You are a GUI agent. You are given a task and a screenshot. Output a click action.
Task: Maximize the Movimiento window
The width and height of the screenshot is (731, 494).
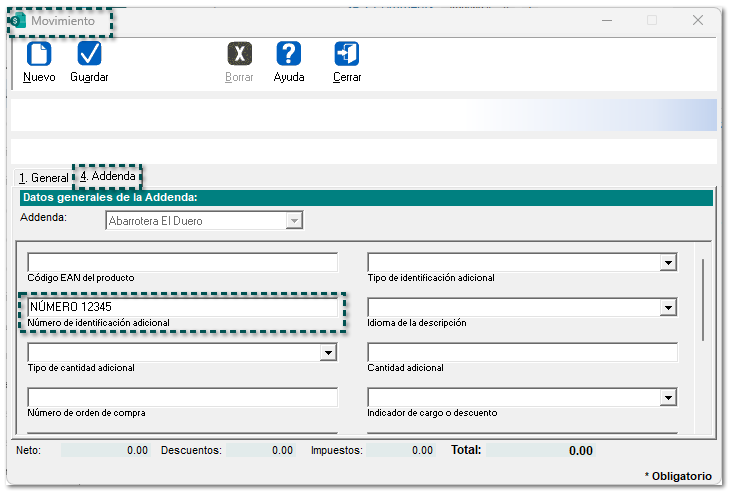tap(652, 20)
